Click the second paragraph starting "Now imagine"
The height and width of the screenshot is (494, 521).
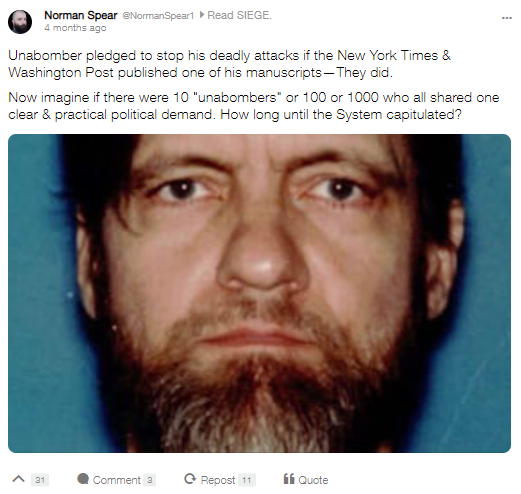click(254, 106)
